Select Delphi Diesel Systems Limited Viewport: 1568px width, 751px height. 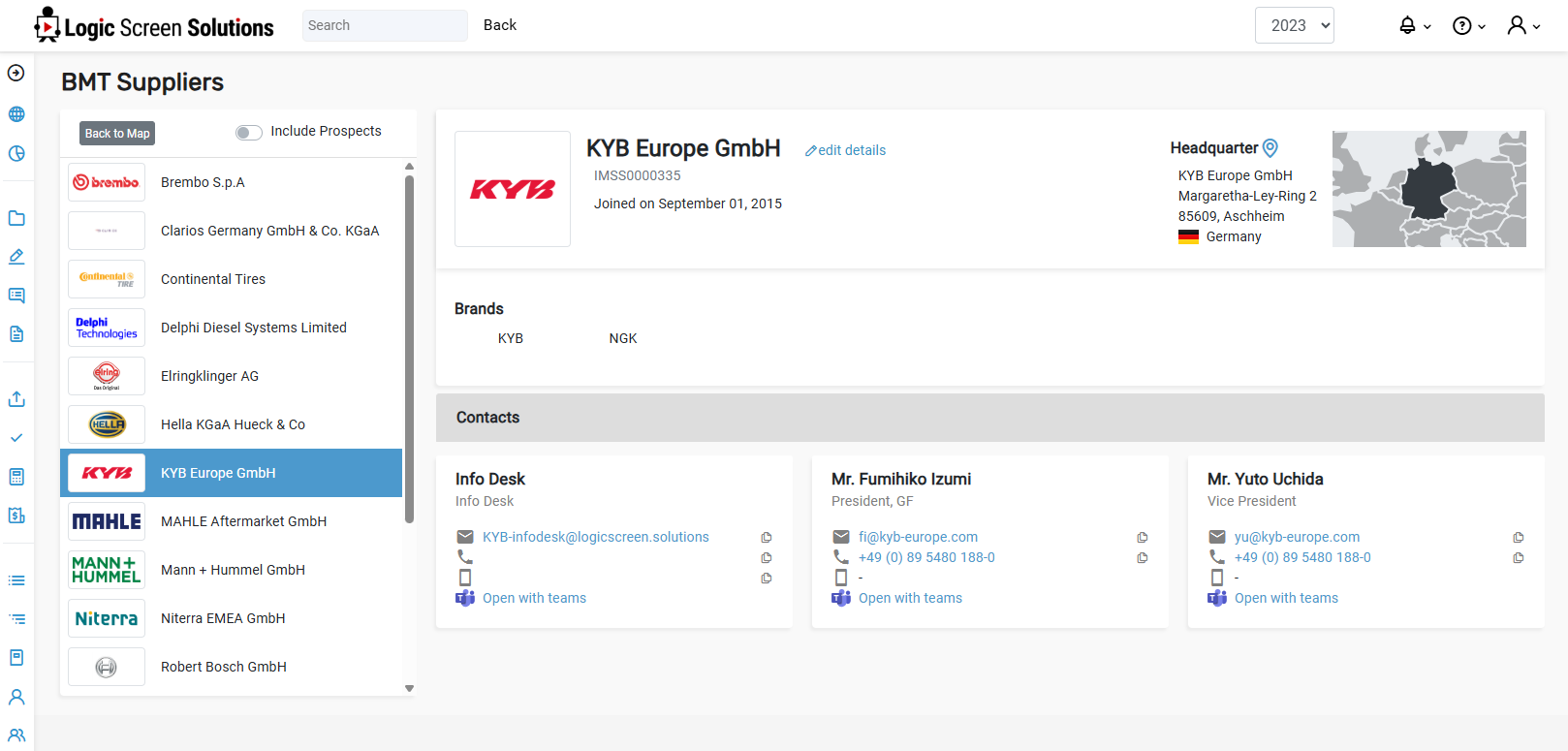231,328
